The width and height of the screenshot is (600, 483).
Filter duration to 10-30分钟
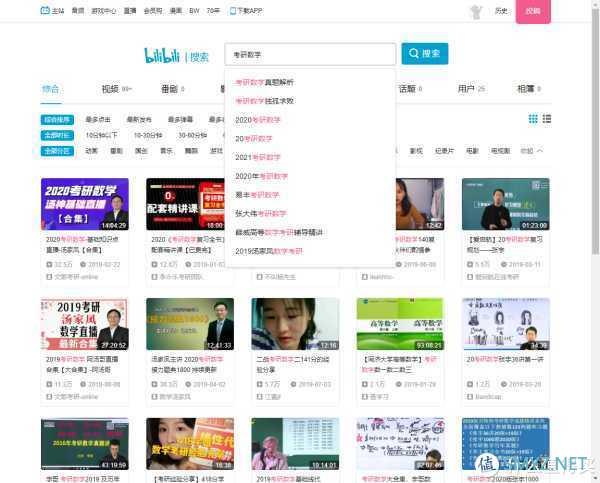point(148,135)
